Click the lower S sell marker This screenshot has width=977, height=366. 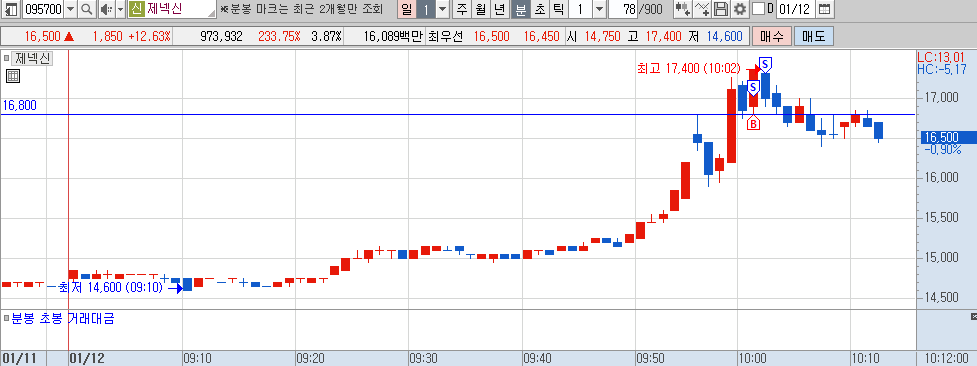753,87
